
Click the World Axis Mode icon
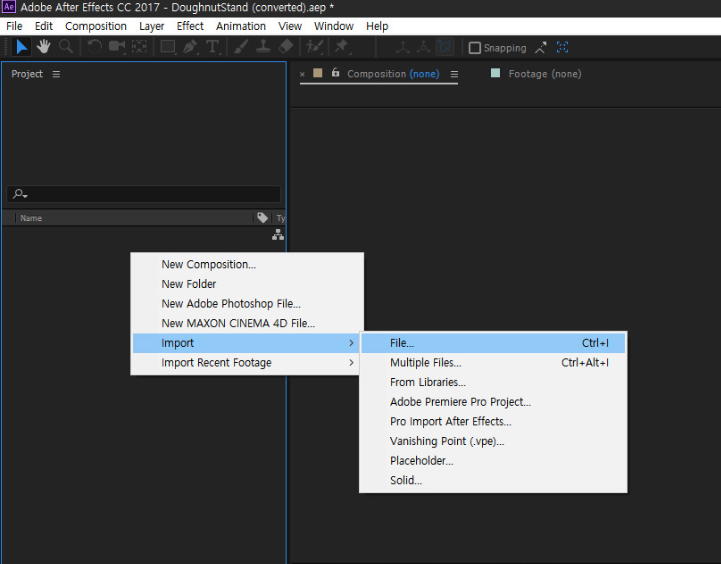pos(423,47)
